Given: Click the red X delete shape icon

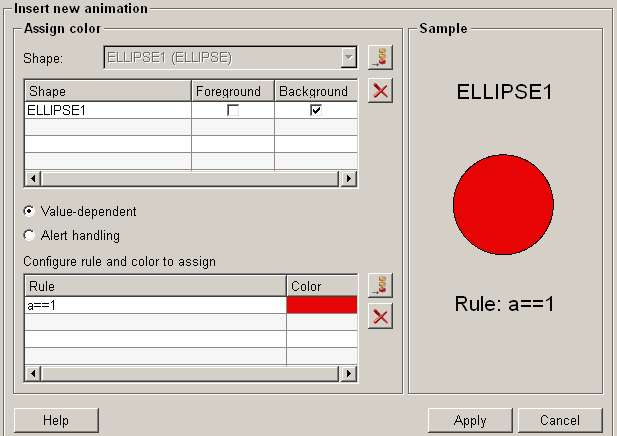Looking at the screenshot, I should [380, 92].
